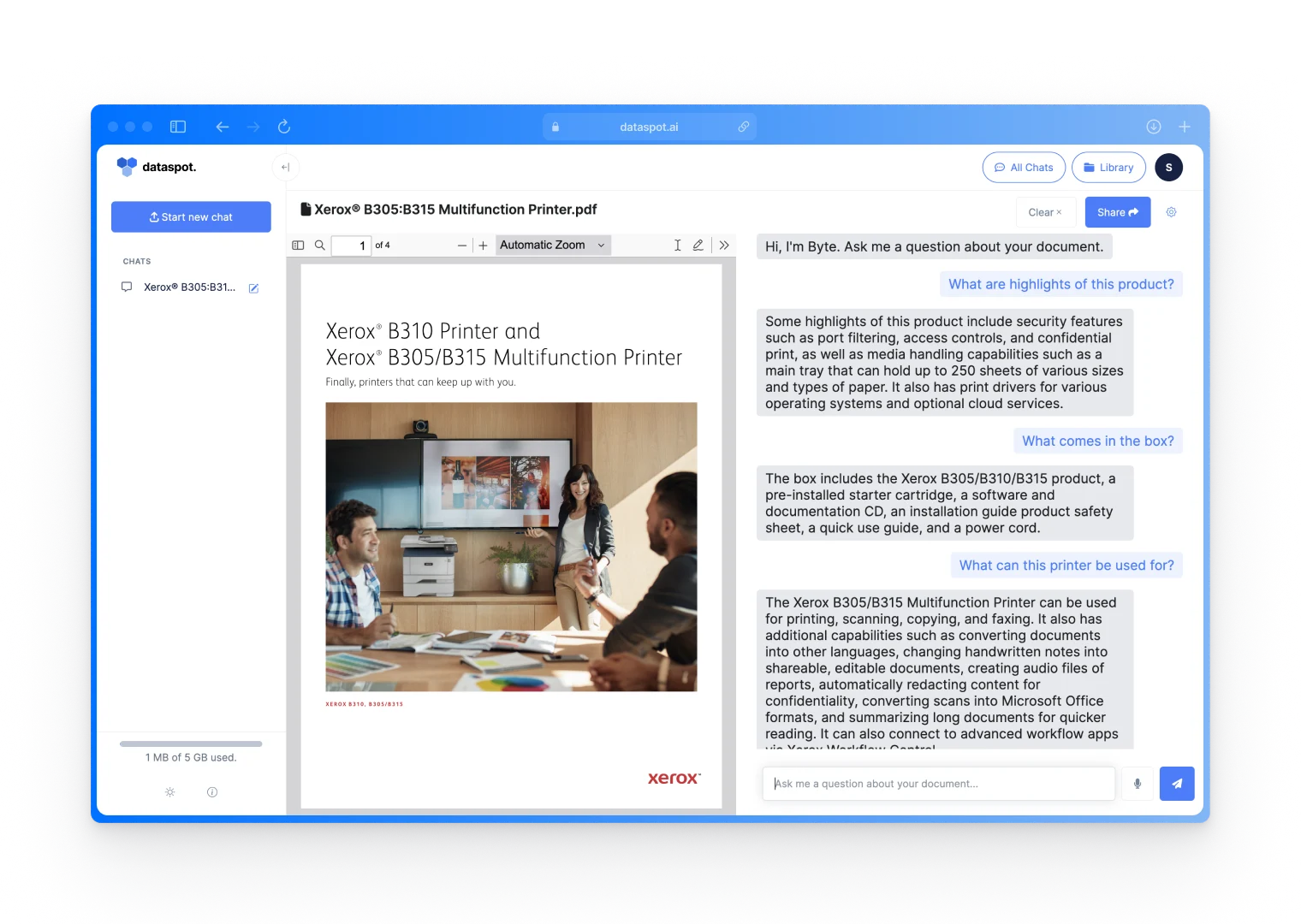The image size is (1301, 924).
Task: Click message 'What are highlights of this product?'
Action: pos(1061,284)
